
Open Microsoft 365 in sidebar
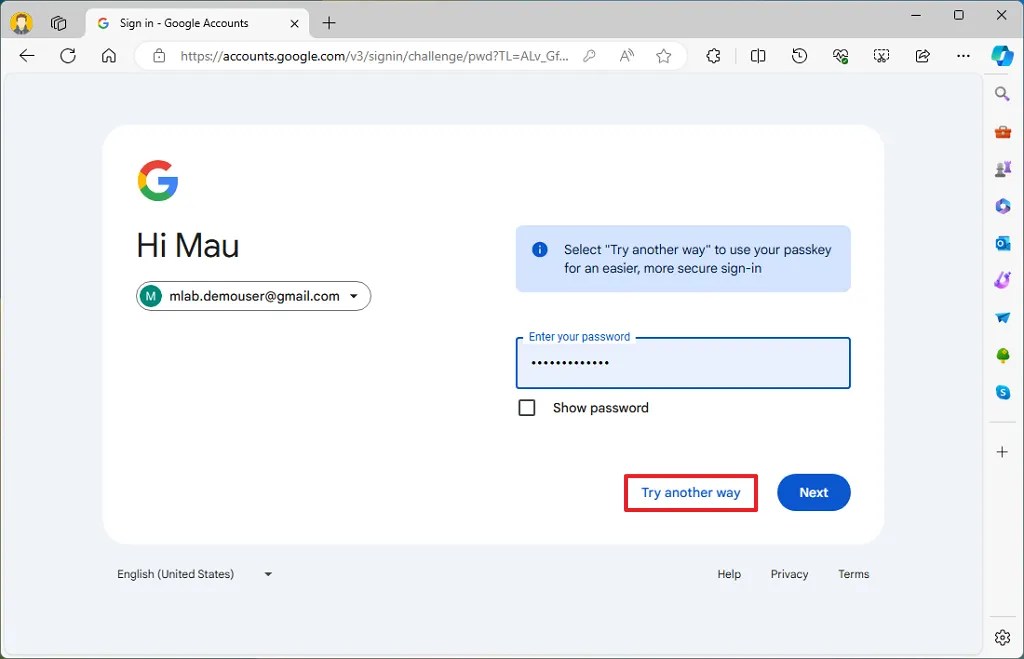coord(1003,206)
